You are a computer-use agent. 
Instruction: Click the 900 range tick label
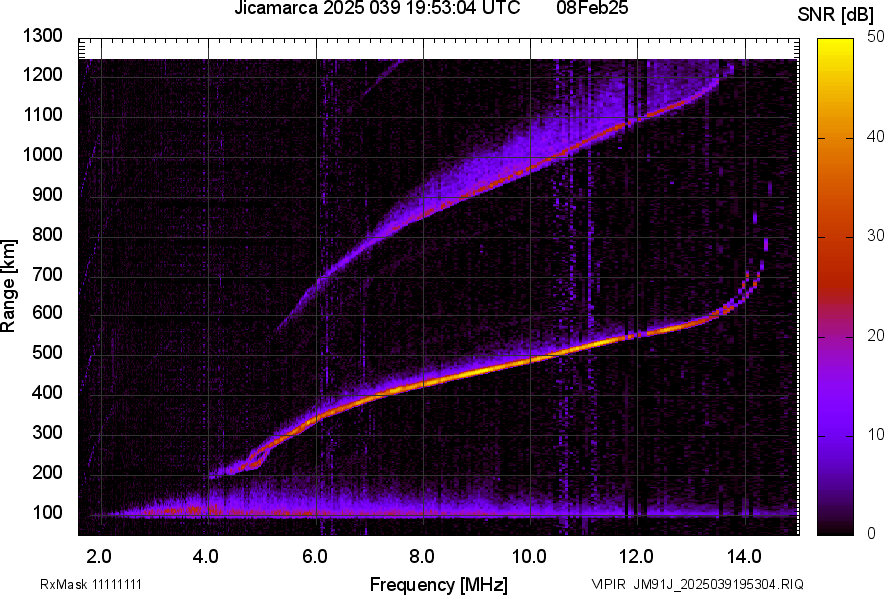coord(47,195)
